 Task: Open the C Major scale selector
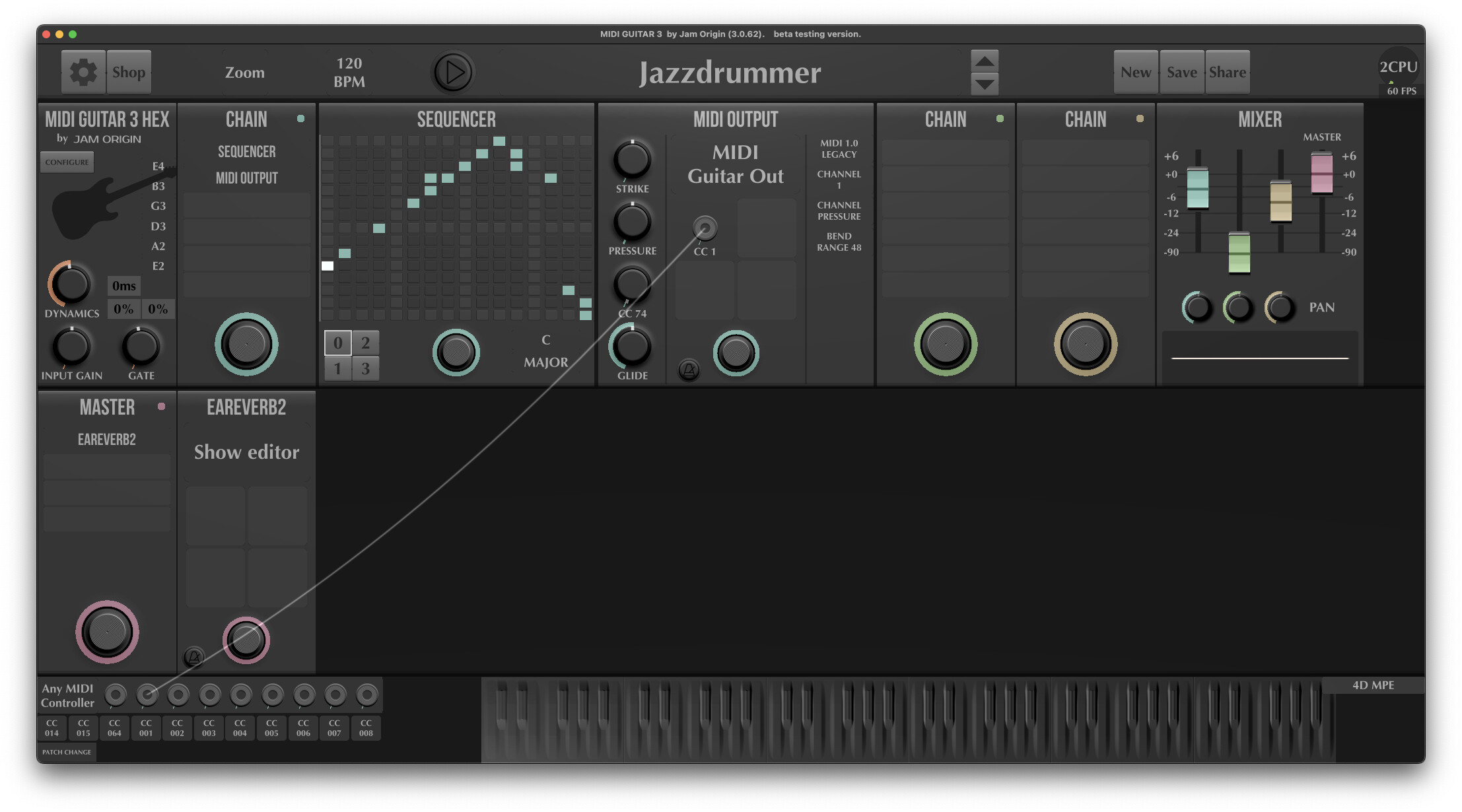coord(545,351)
